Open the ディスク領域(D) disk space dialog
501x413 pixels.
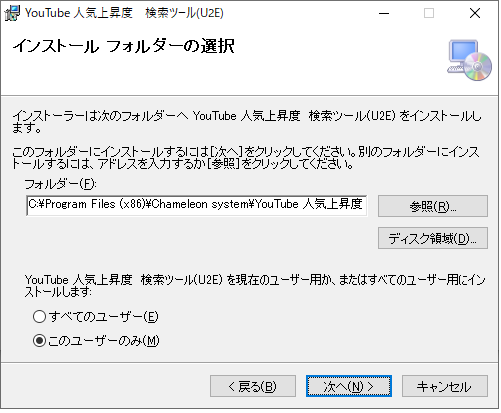coord(433,238)
